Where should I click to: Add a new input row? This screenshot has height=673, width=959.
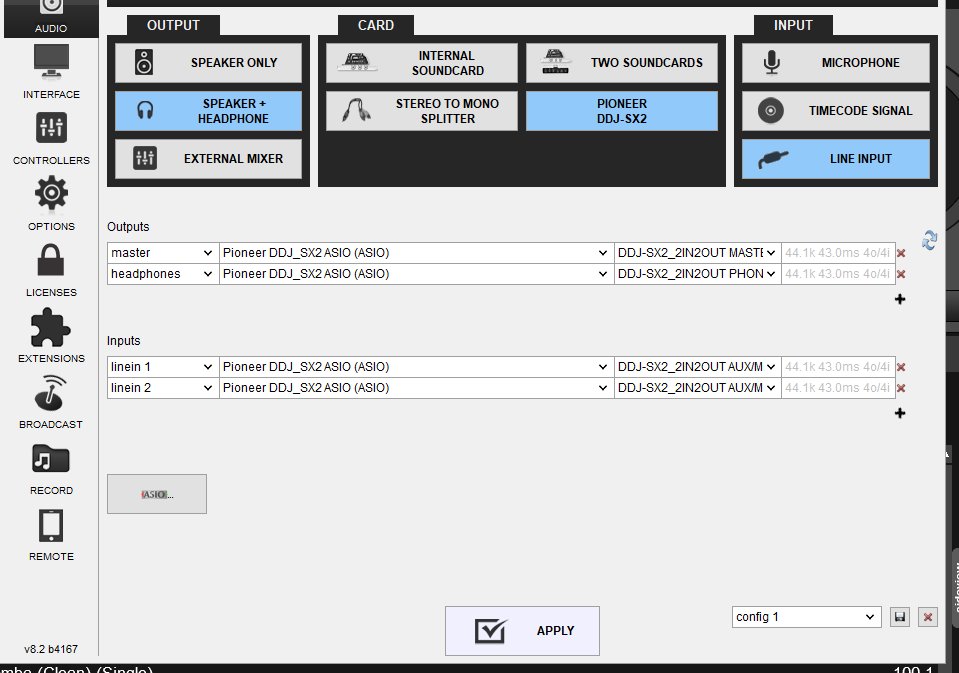click(x=900, y=413)
